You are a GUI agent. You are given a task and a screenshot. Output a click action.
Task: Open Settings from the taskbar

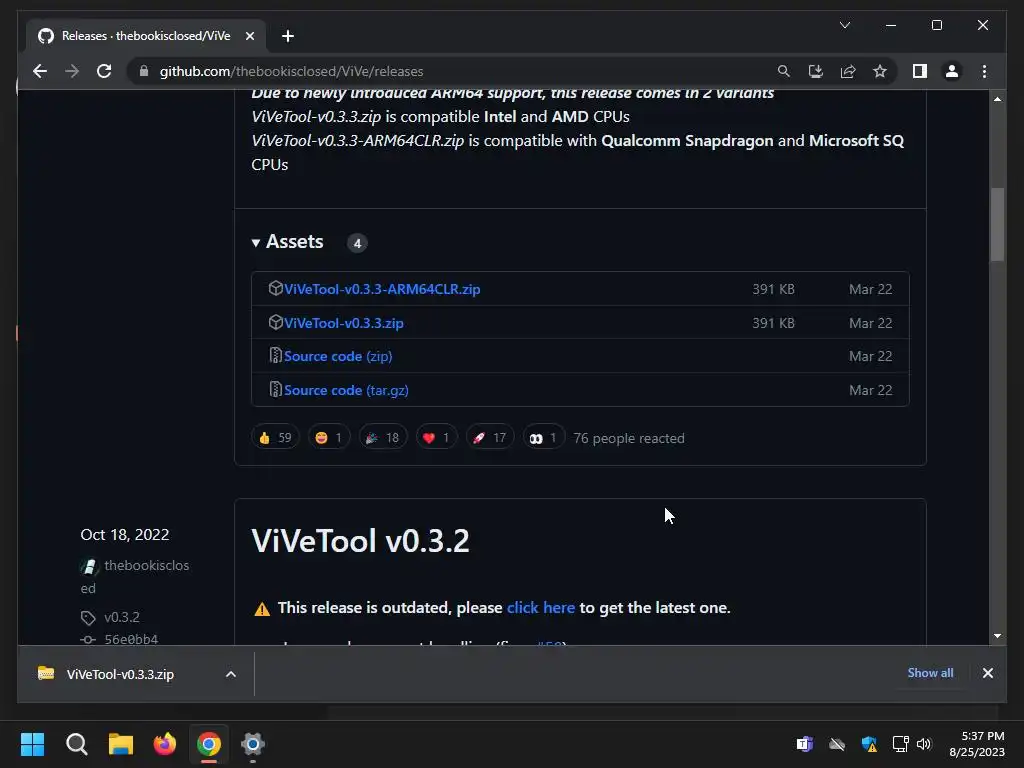(253, 744)
